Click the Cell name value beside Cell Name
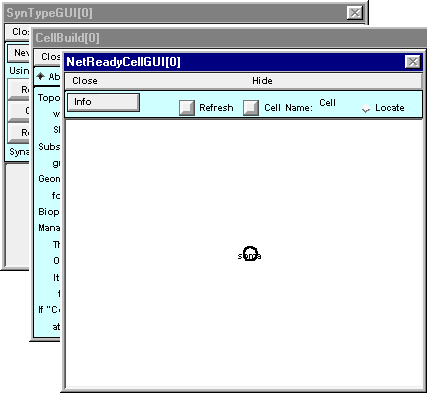The height and width of the screenshot is (393, 427). coord(327,103)
